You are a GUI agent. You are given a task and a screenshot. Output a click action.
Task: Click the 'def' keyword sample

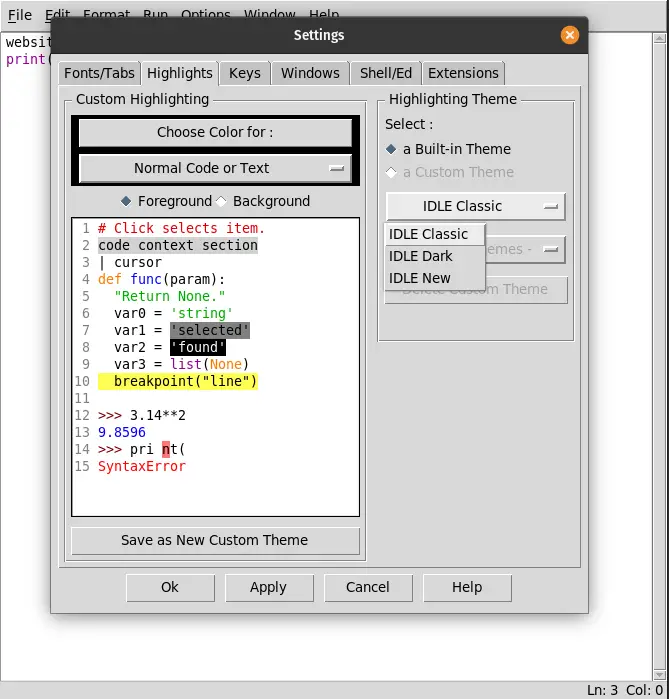click(x=110, y=280)
